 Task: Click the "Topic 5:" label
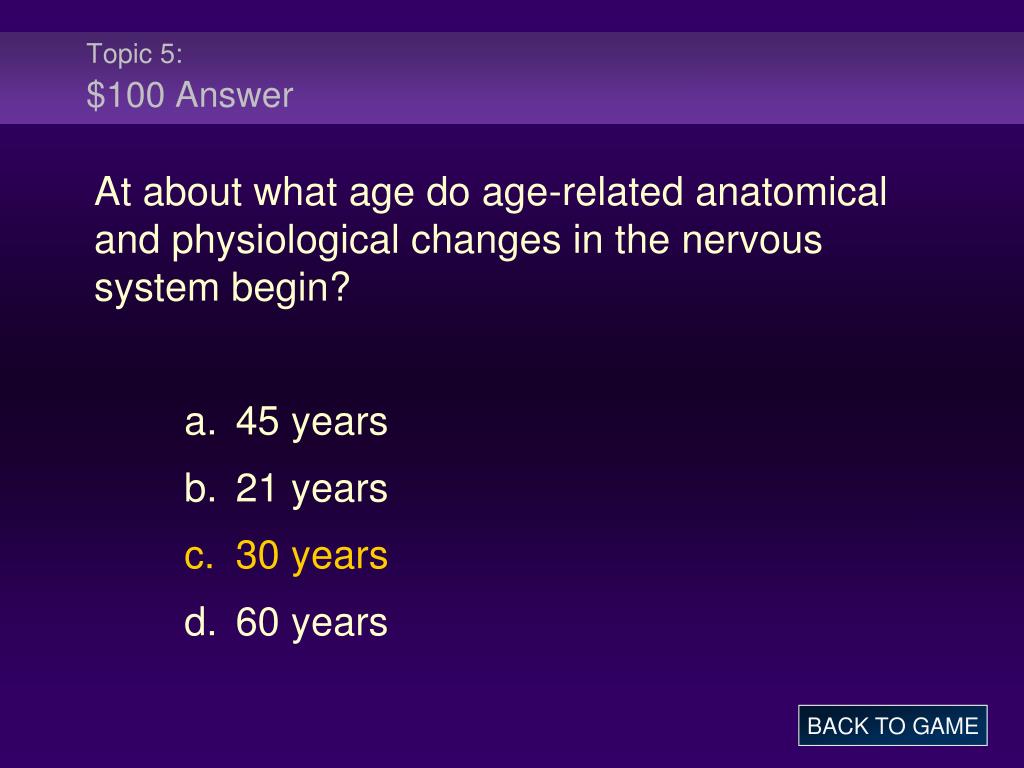click(135, 54)
